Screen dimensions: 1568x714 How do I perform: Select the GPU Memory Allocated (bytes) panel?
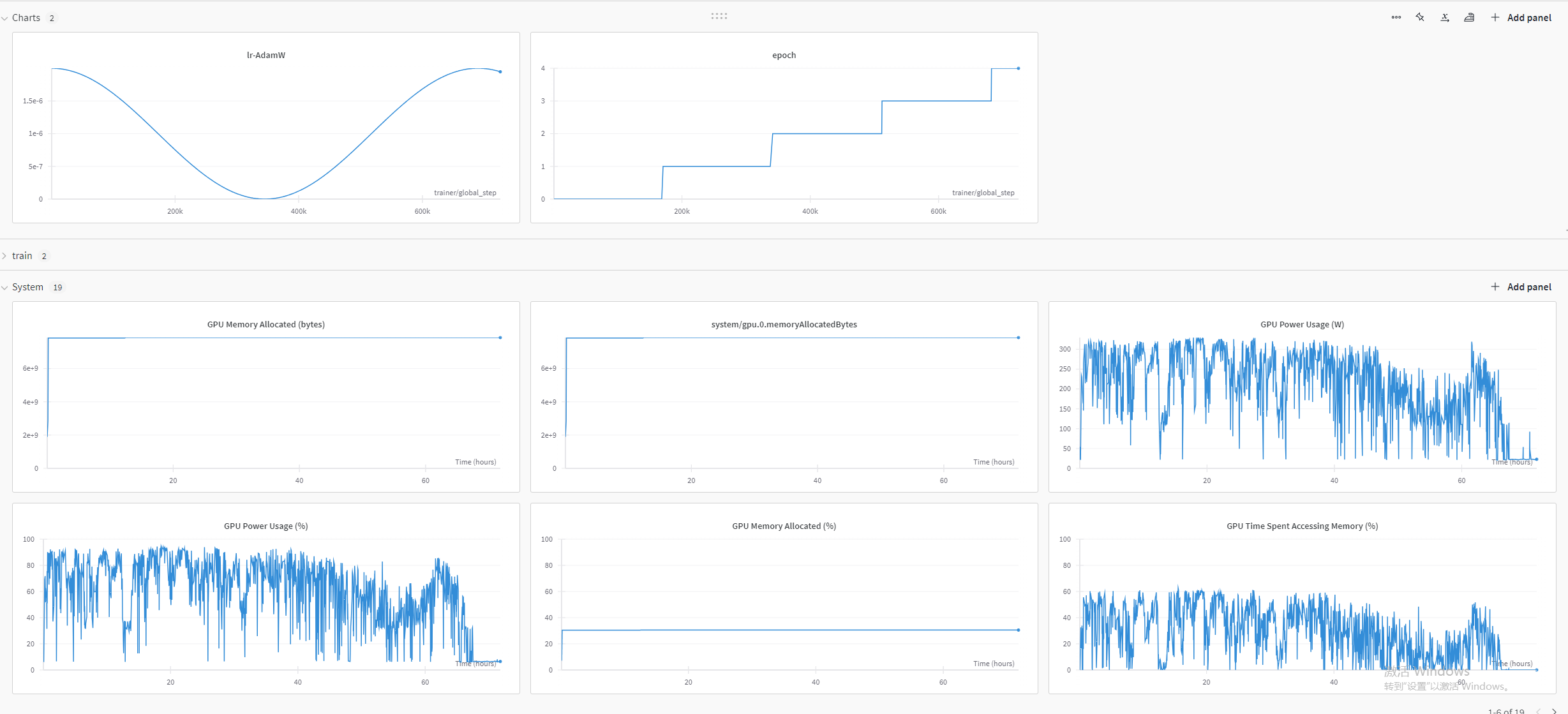(266, 397)
